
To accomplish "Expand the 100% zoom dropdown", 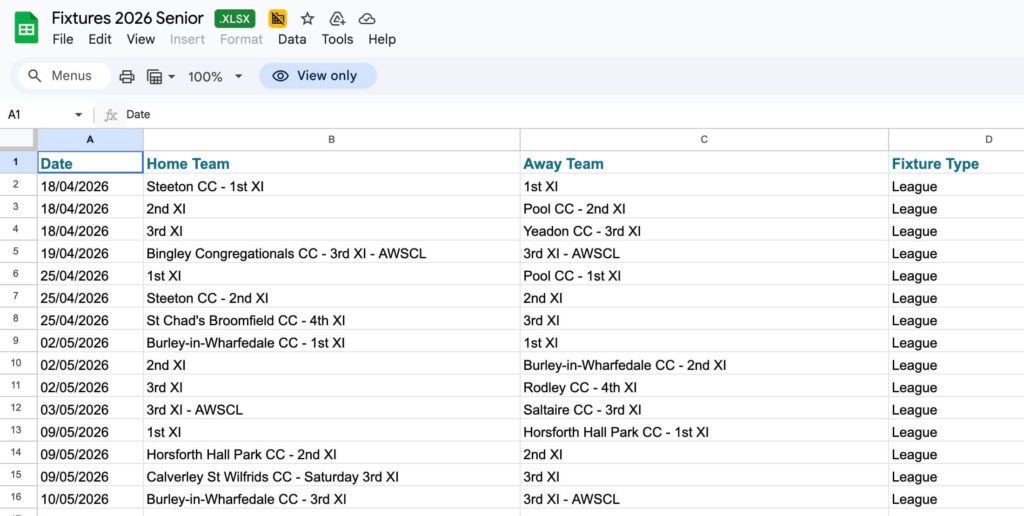I will [238, 76].
